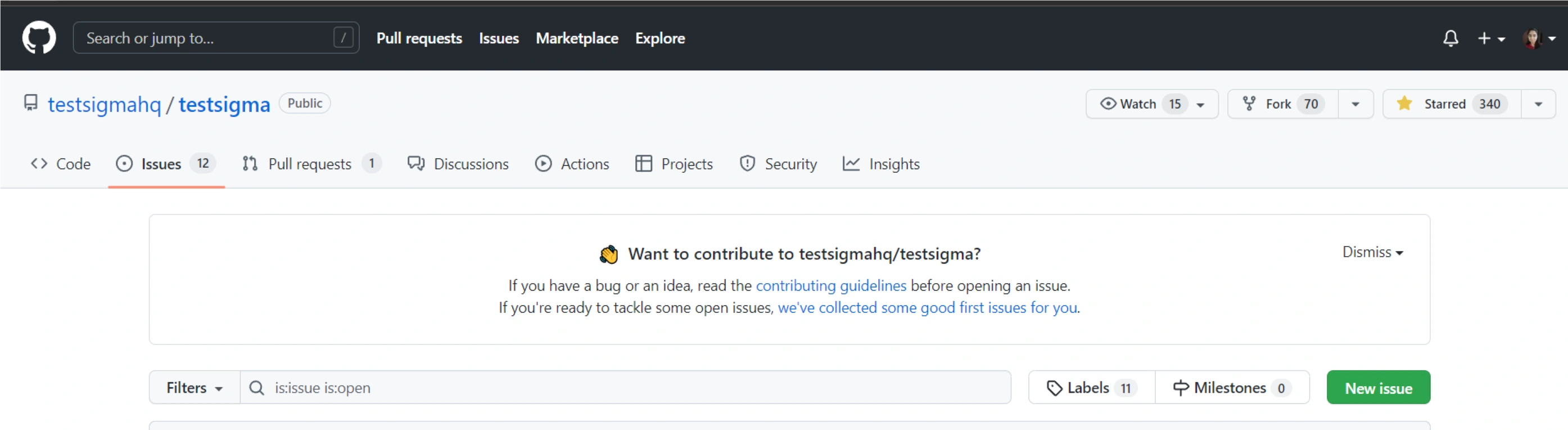
Task: Open the user avatar menu
Action: [x=1538, y=38]
